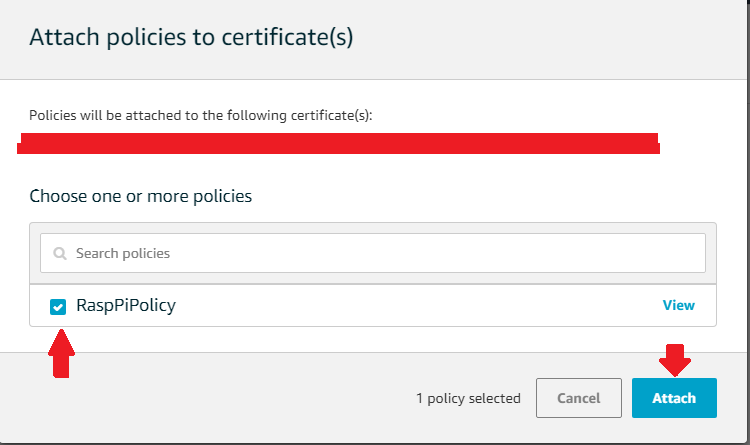Click the magnifying glass search icon
Viewport: 750px width, 445px height.
coord(60,254)
